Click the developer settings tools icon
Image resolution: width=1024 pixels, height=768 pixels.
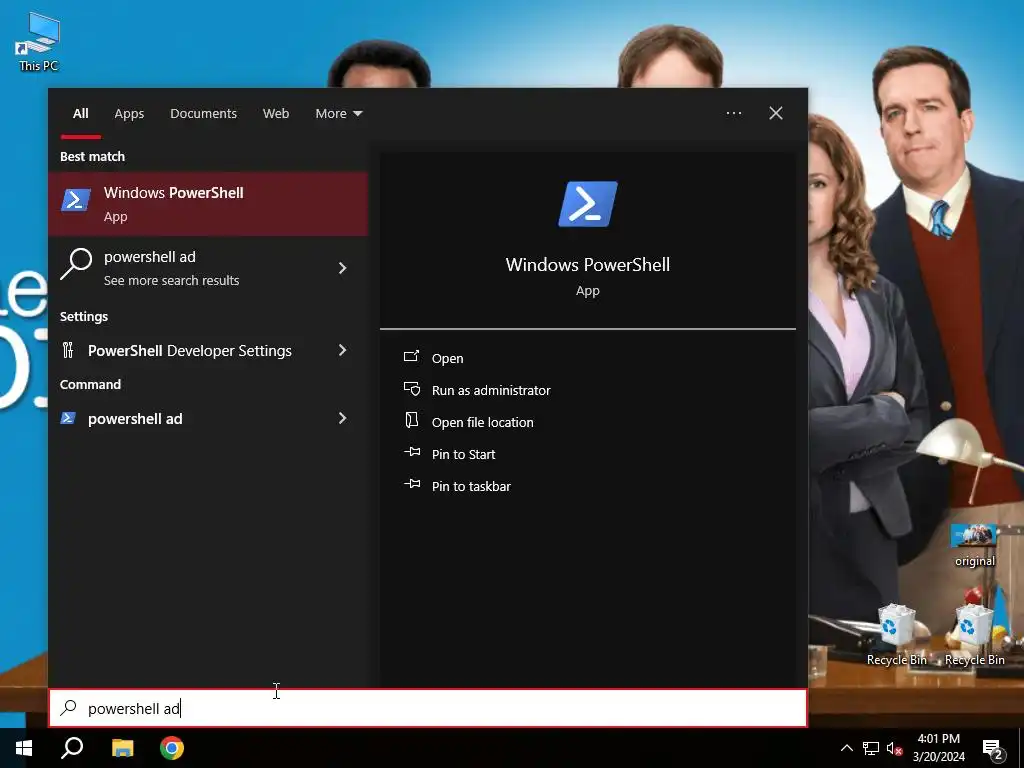click(68, 351)
